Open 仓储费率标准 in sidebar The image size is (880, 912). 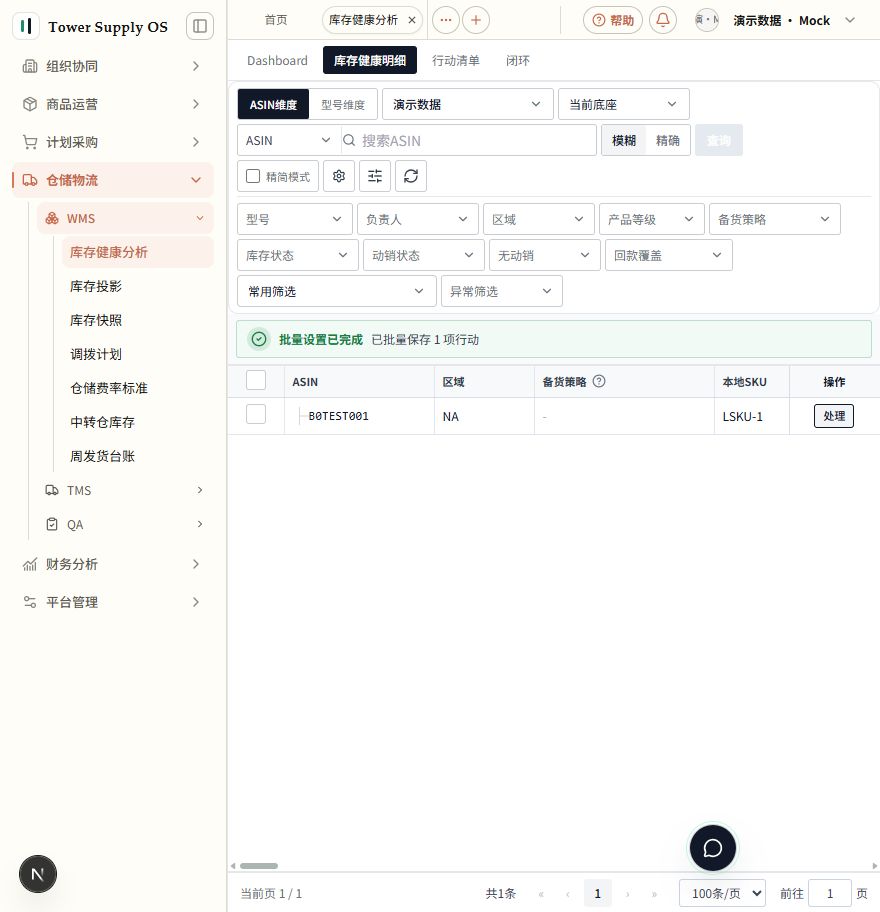[109, 388]
